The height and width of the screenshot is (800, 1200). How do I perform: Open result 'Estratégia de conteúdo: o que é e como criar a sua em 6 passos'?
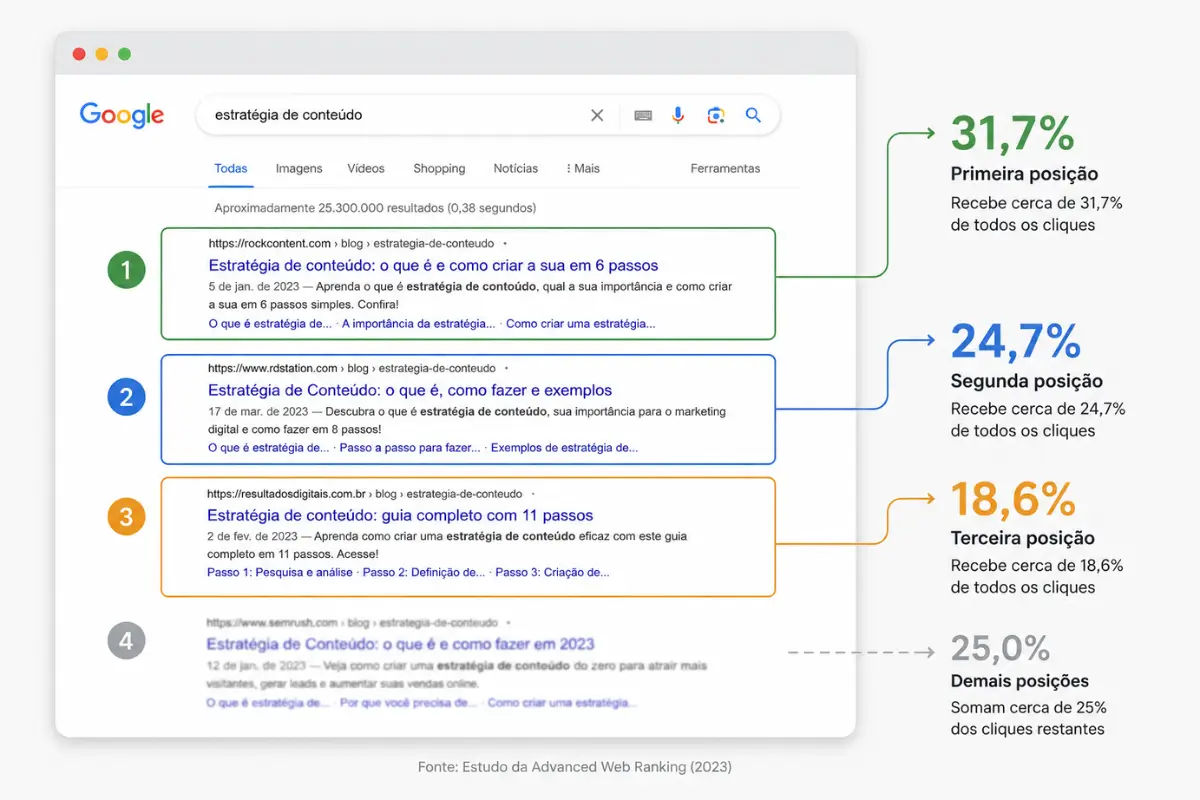(433, 265)
